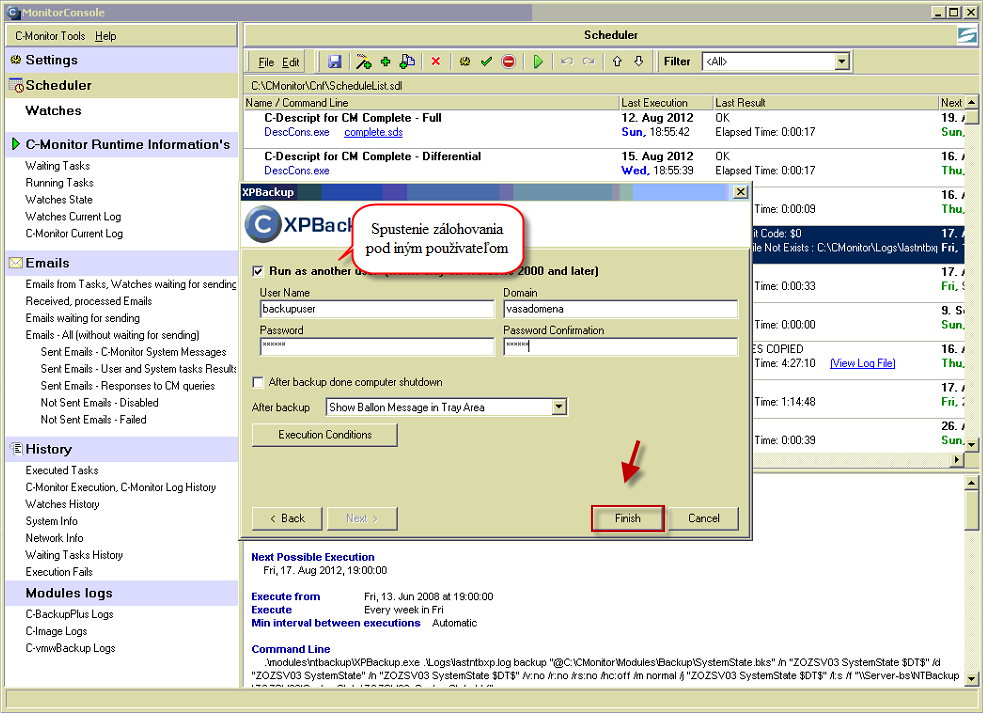
Task: Click the redo arrow toolbar icon
Action: tap(588, 61)
